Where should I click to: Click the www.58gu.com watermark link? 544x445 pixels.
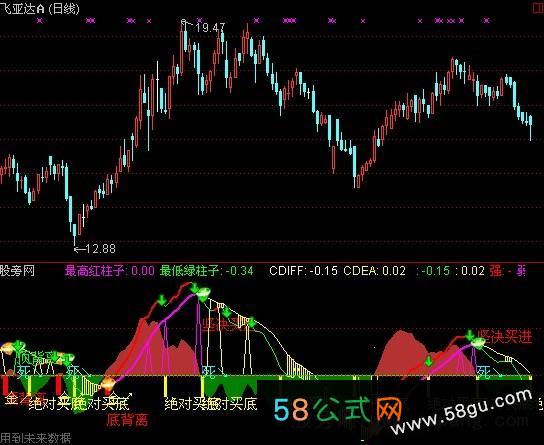462,412
